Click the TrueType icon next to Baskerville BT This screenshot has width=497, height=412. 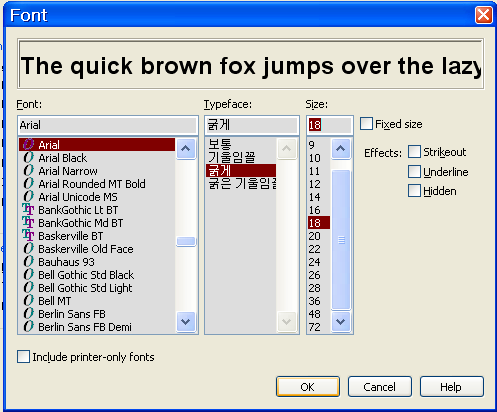[x=28, y=236]
